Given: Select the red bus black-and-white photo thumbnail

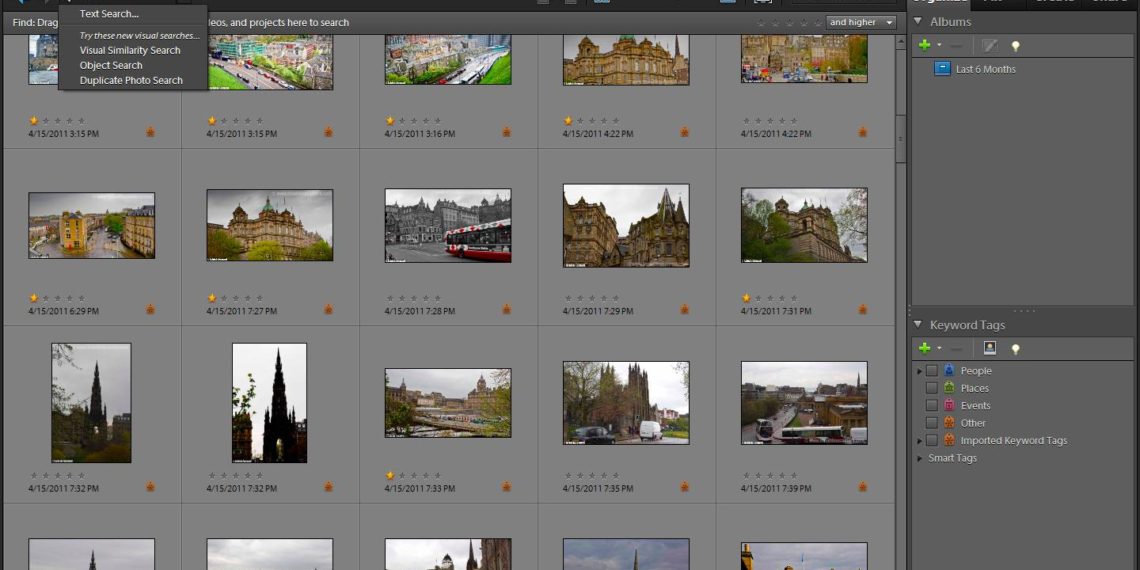Looking at the screenshot, I should (448, 225).
